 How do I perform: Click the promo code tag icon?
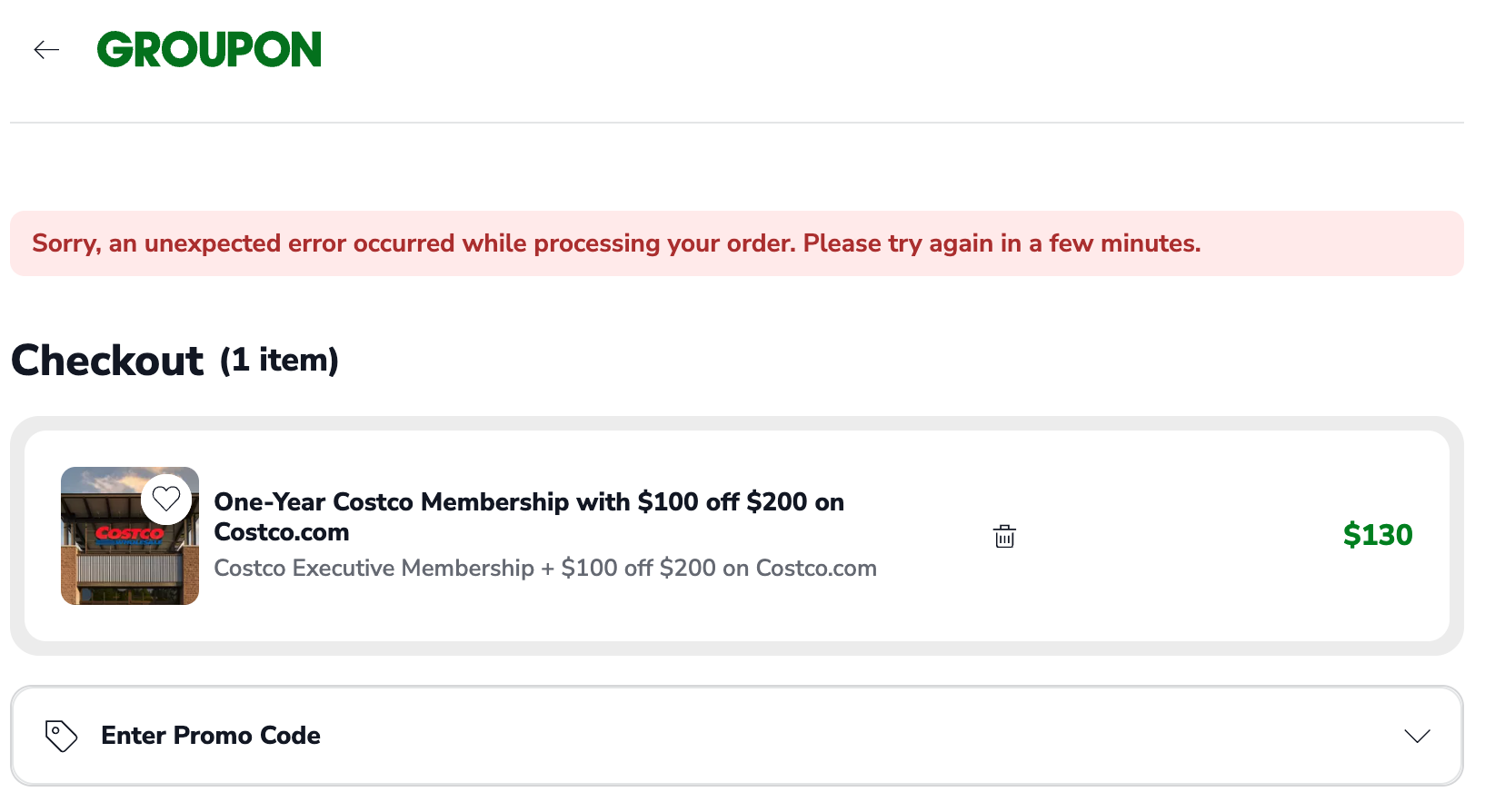[61, 736]
